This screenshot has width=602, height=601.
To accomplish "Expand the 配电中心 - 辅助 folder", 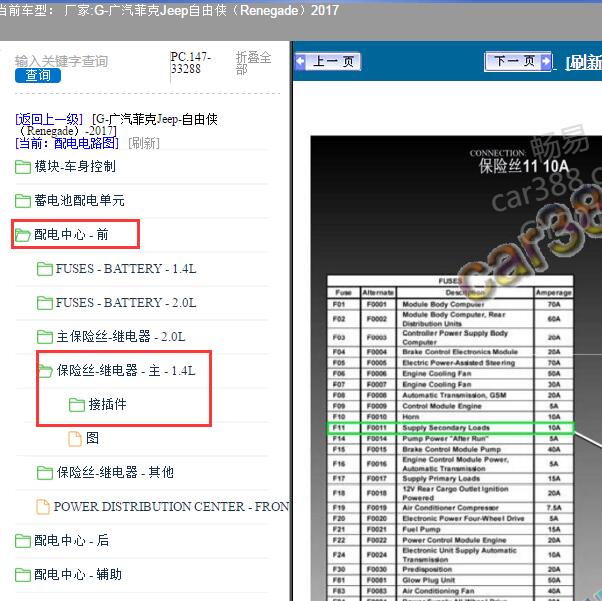I will pyautogui.click(x=78, y=574).
